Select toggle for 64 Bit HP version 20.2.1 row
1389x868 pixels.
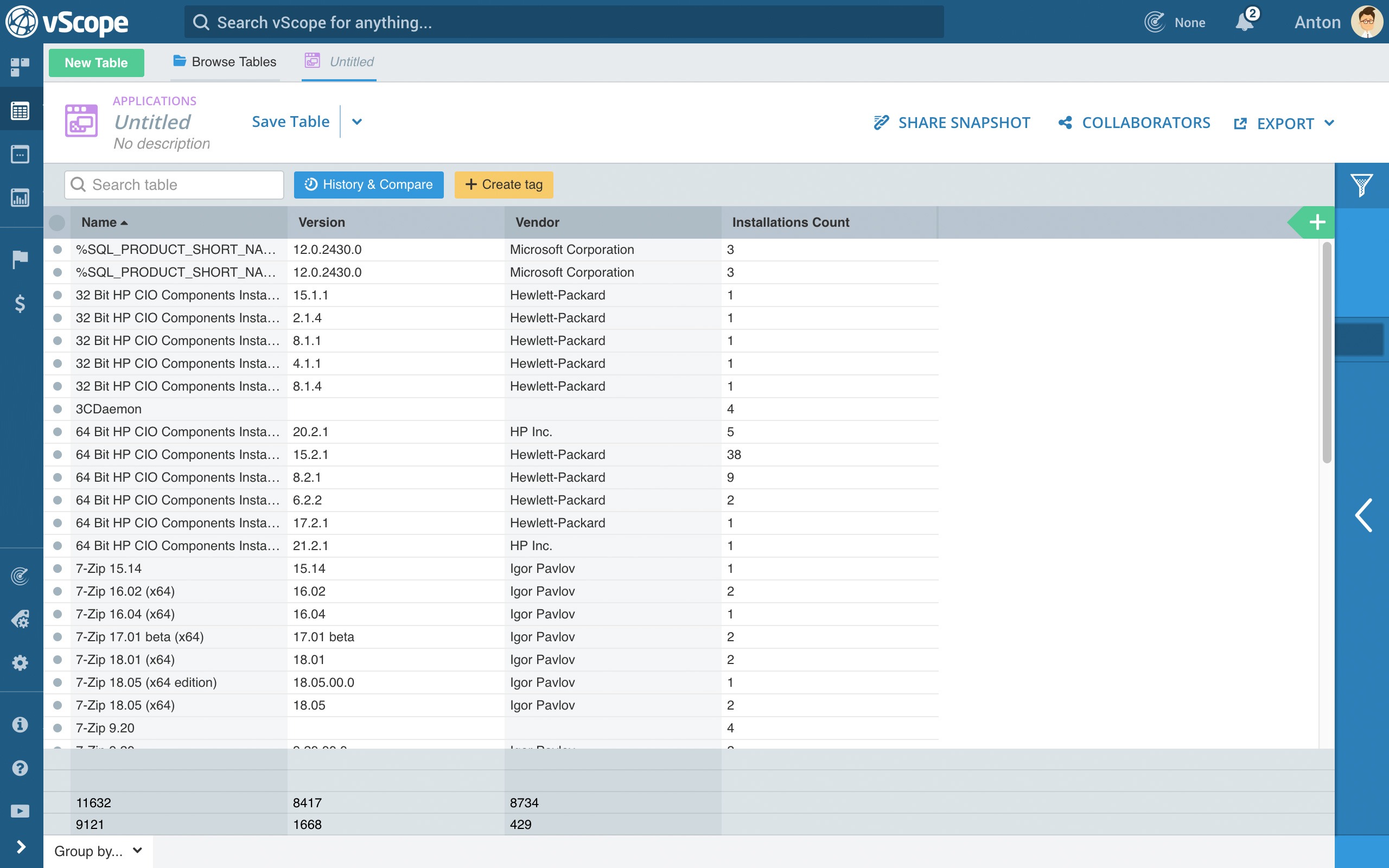coord(58,432)
